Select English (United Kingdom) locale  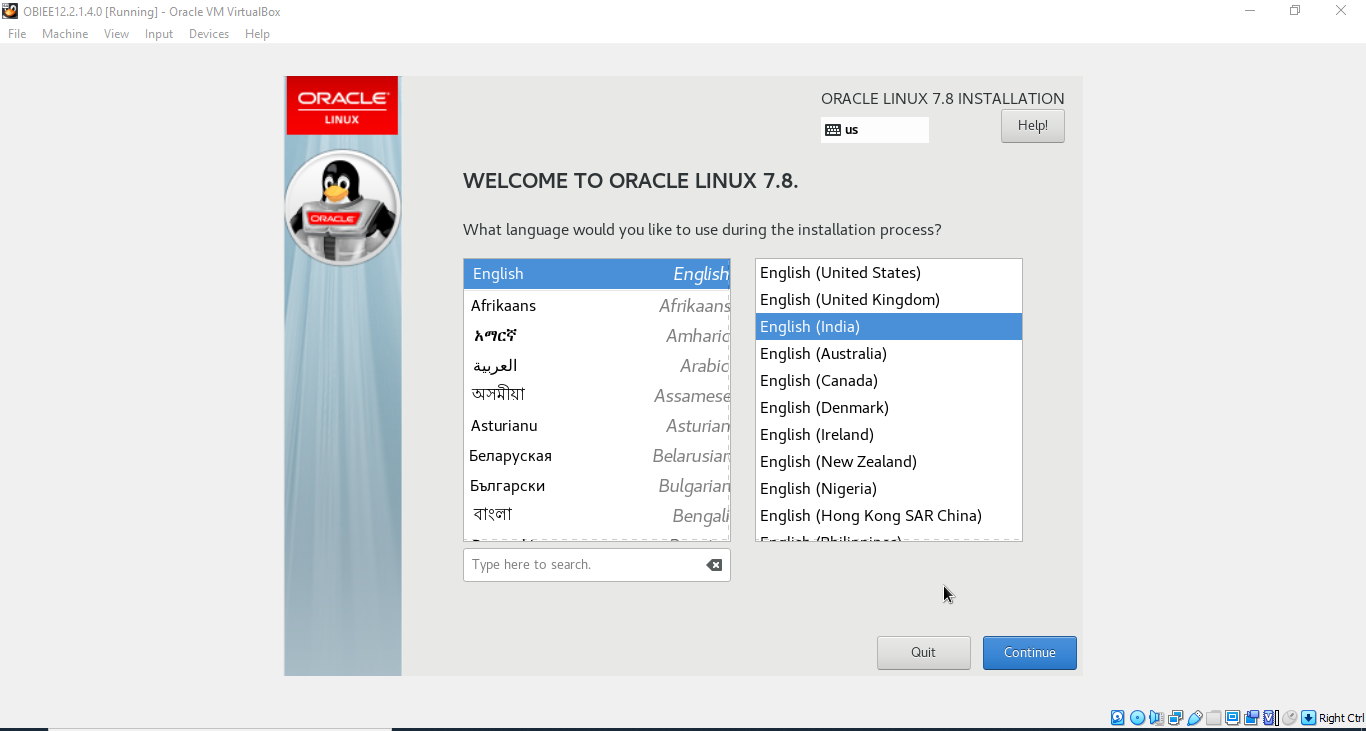tap(849, 299)
